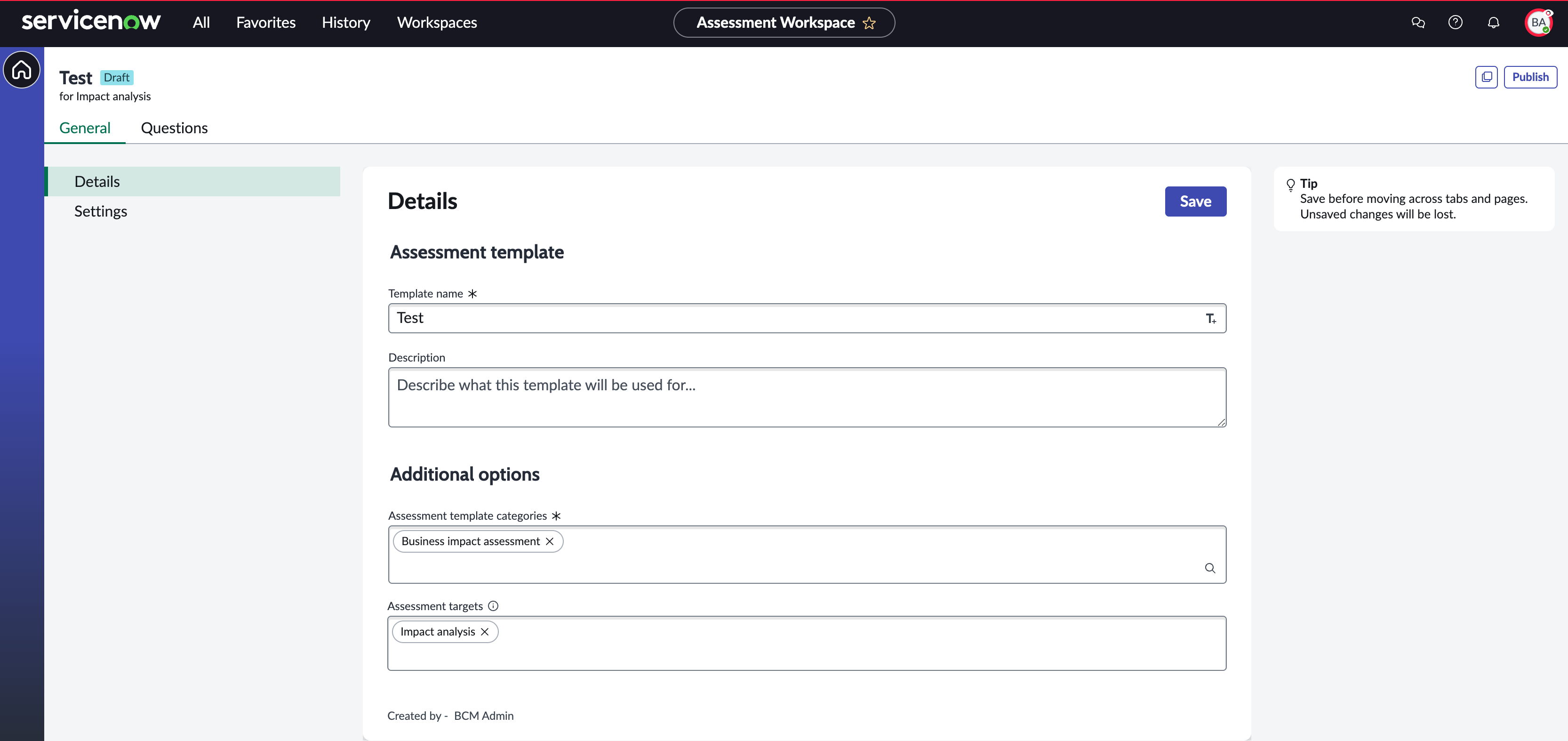Click the search icon in template categories
The height and width of the screenshot is (741, 1568).
coord(1209,567)
